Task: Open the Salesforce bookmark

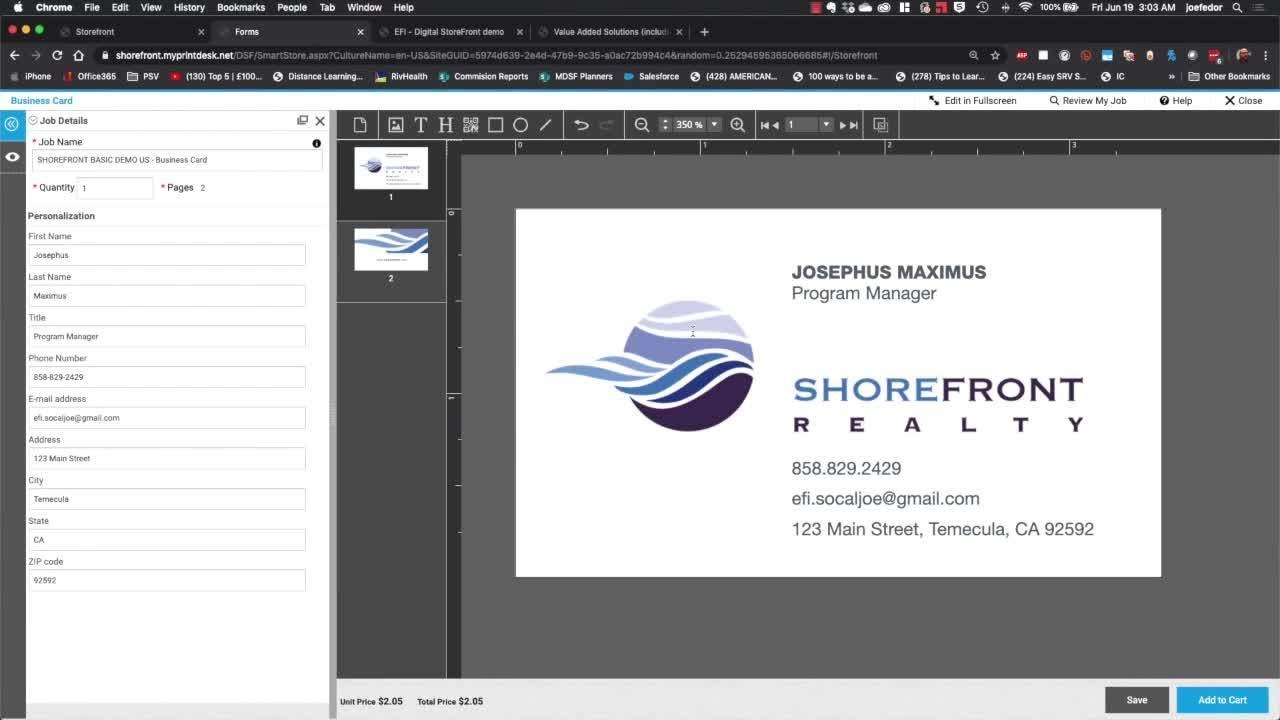Action: (651, 77)
